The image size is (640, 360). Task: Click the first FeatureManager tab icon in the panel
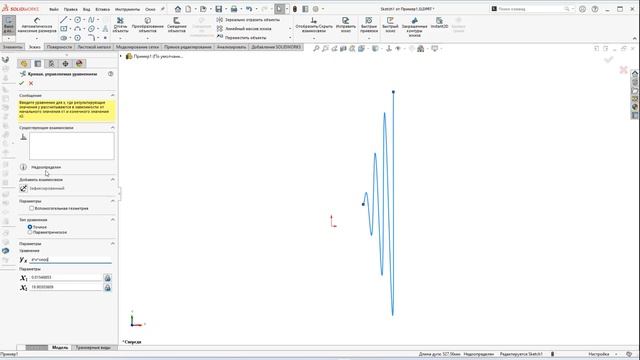(24, 64)
